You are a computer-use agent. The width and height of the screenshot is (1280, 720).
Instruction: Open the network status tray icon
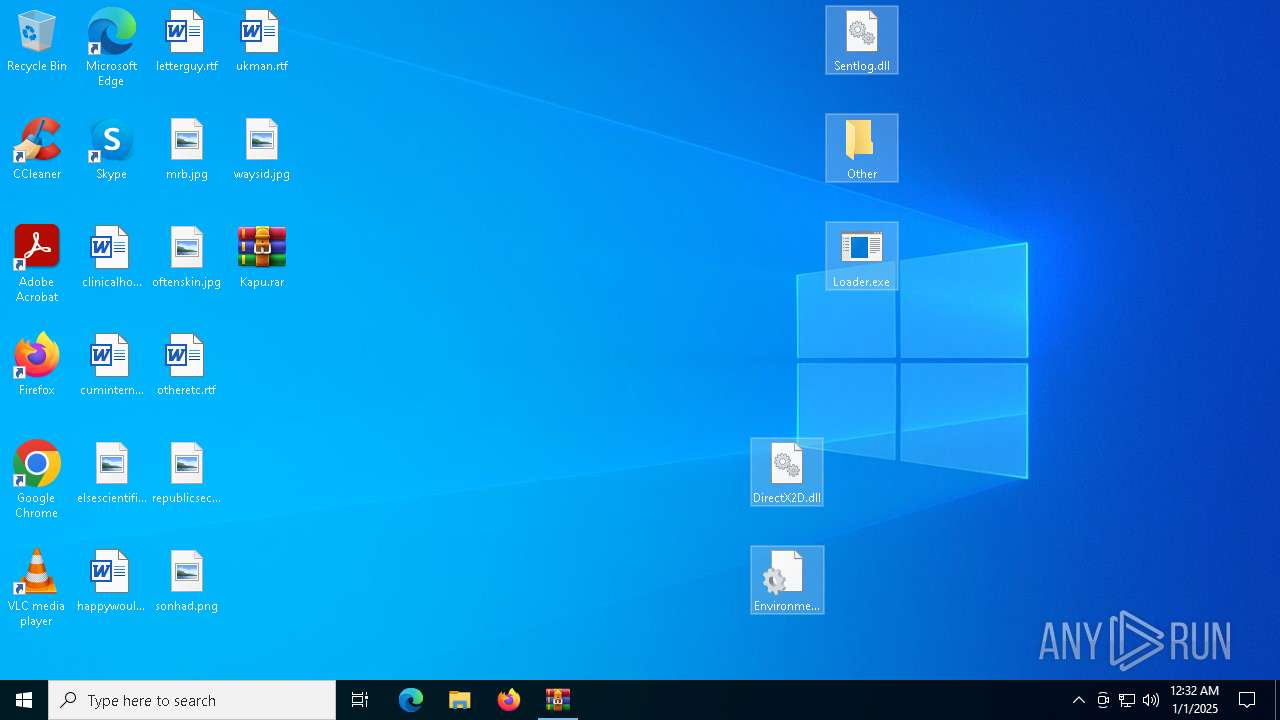[x=1127, y=700]
